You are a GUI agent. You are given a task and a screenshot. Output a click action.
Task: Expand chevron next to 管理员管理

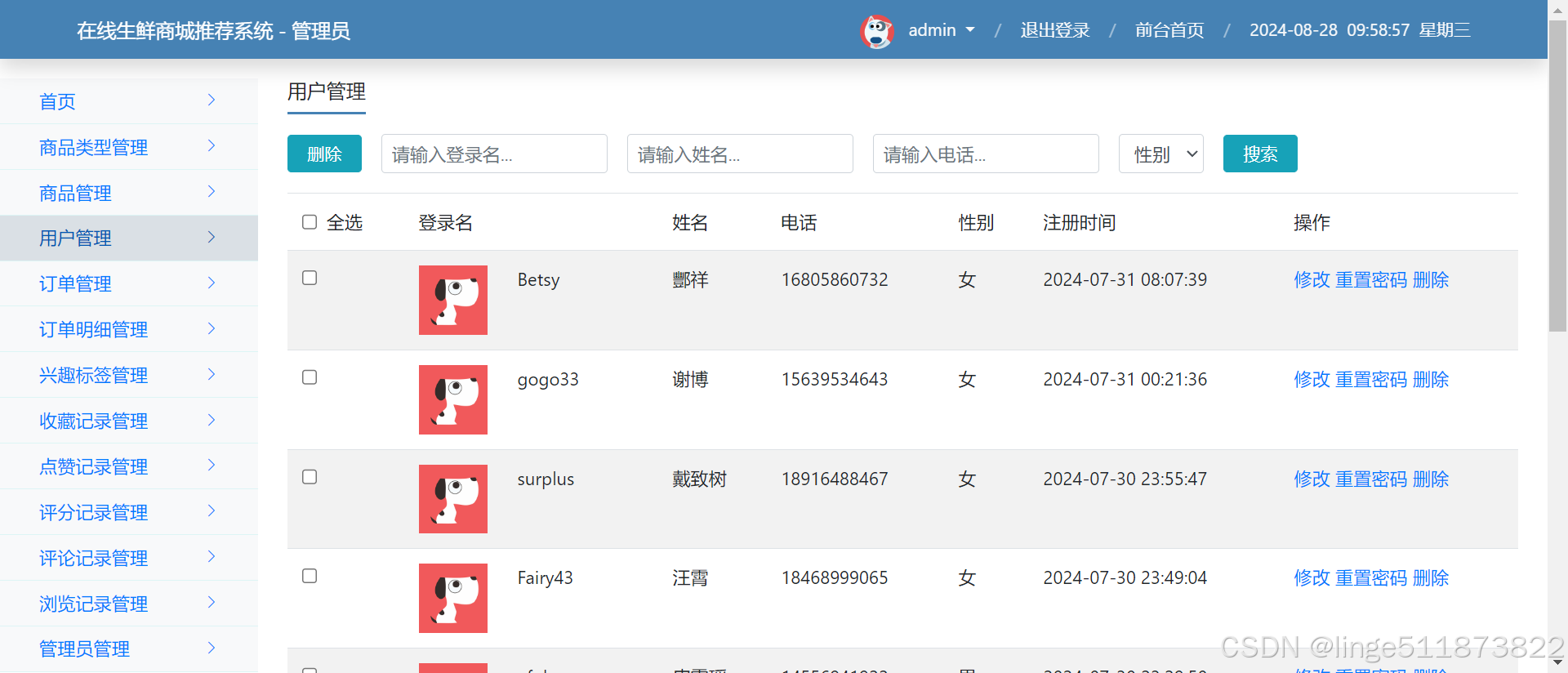[212, 648]
